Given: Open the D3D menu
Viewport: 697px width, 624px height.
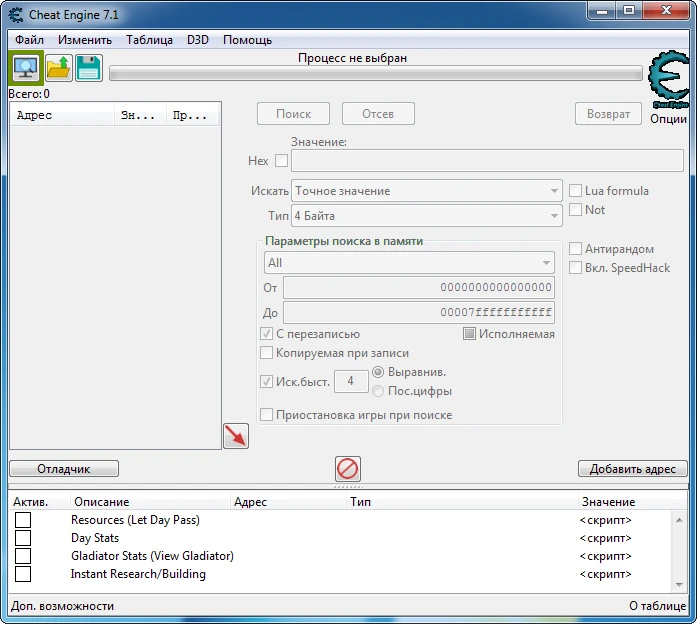Looking at the screenshot, I should (x=198, y=40).
